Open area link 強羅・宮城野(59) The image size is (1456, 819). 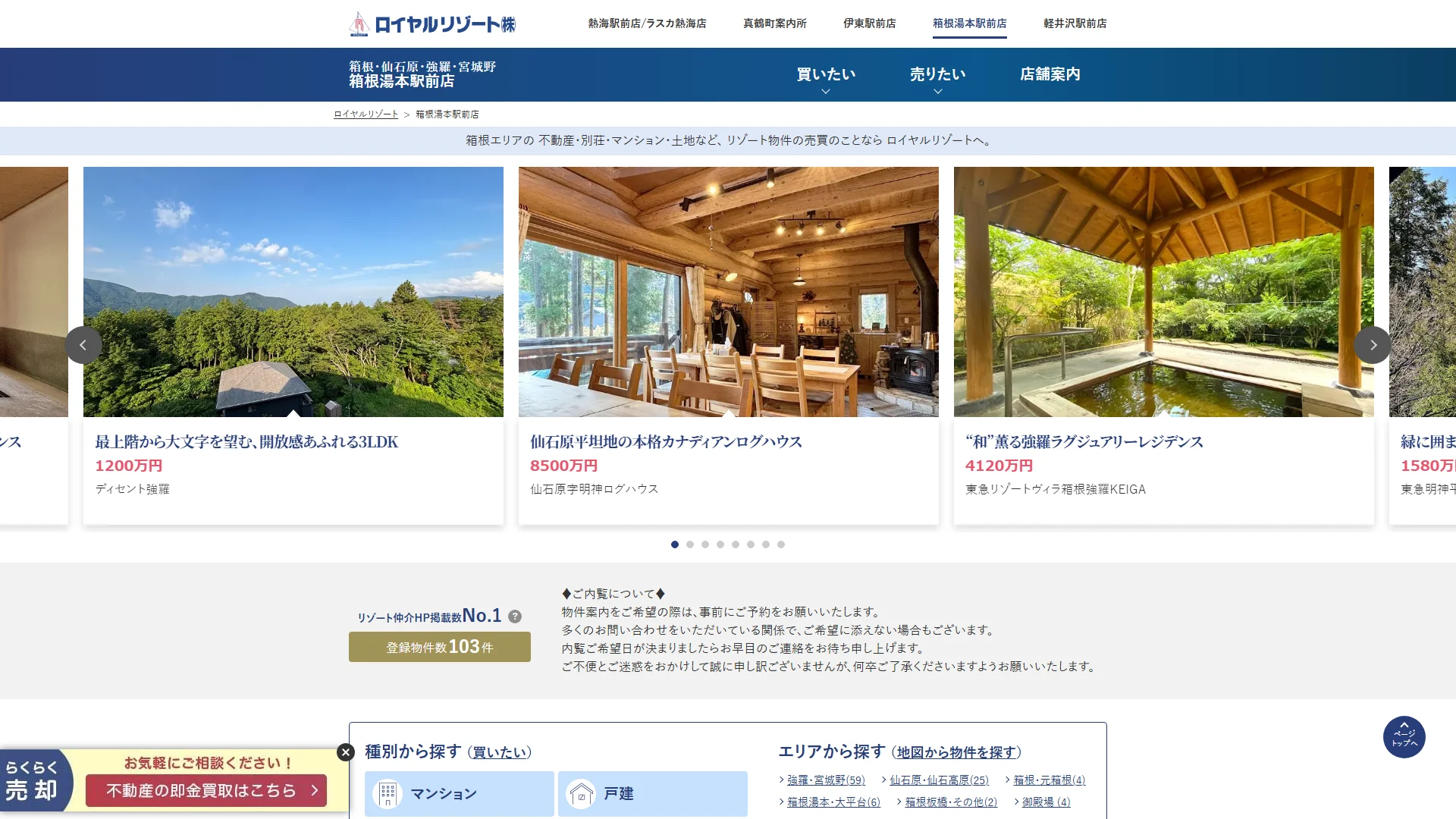point(826,780)
